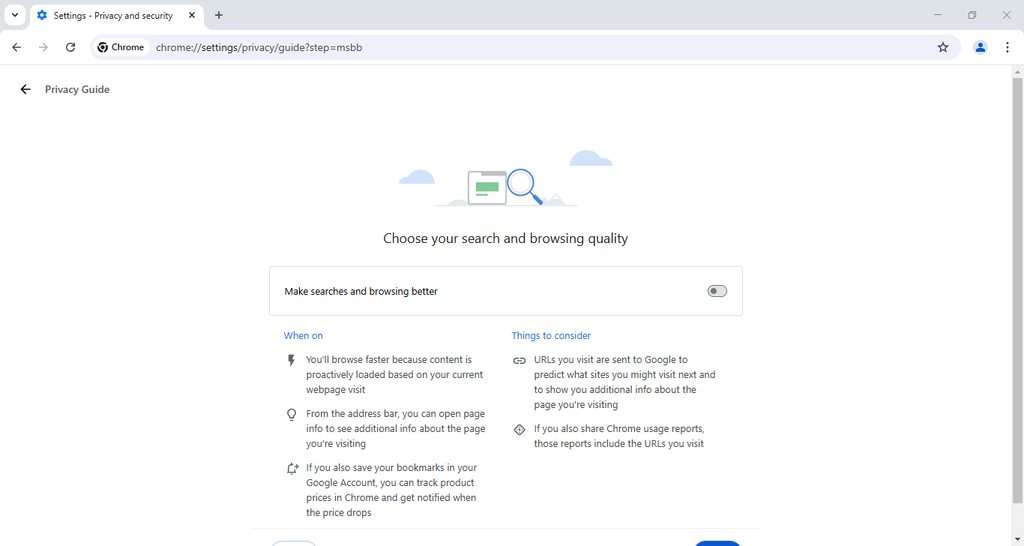Open the profile avatar menu
This screenshot has height=546, width=1024.
(x=980, y=47)
